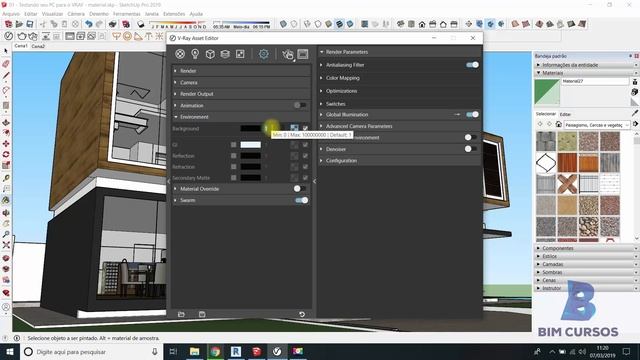Expand the Configuration section

(399, 161)
